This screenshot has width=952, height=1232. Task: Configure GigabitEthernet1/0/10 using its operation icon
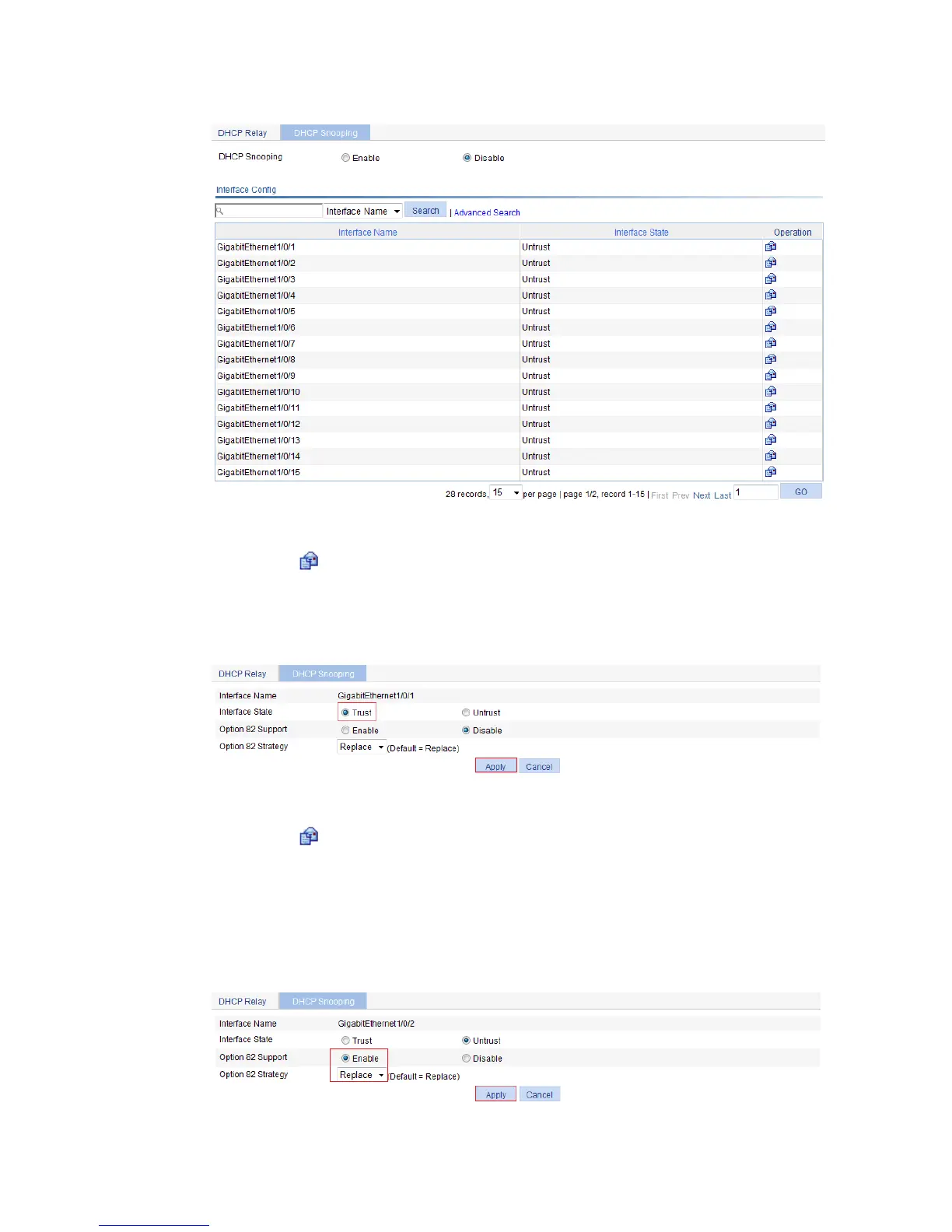771,392
